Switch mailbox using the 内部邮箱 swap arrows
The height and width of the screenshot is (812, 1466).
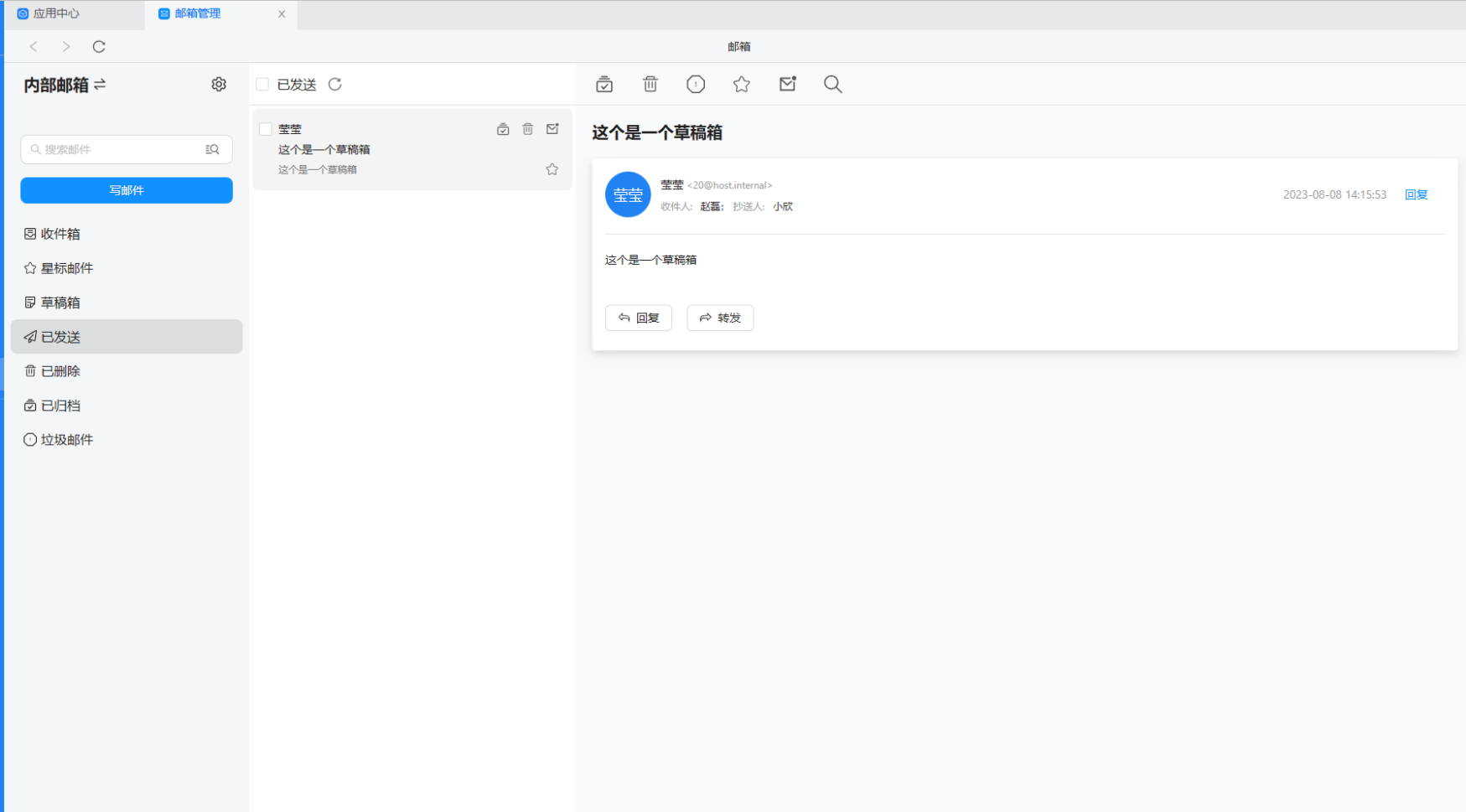click(100, 85)
